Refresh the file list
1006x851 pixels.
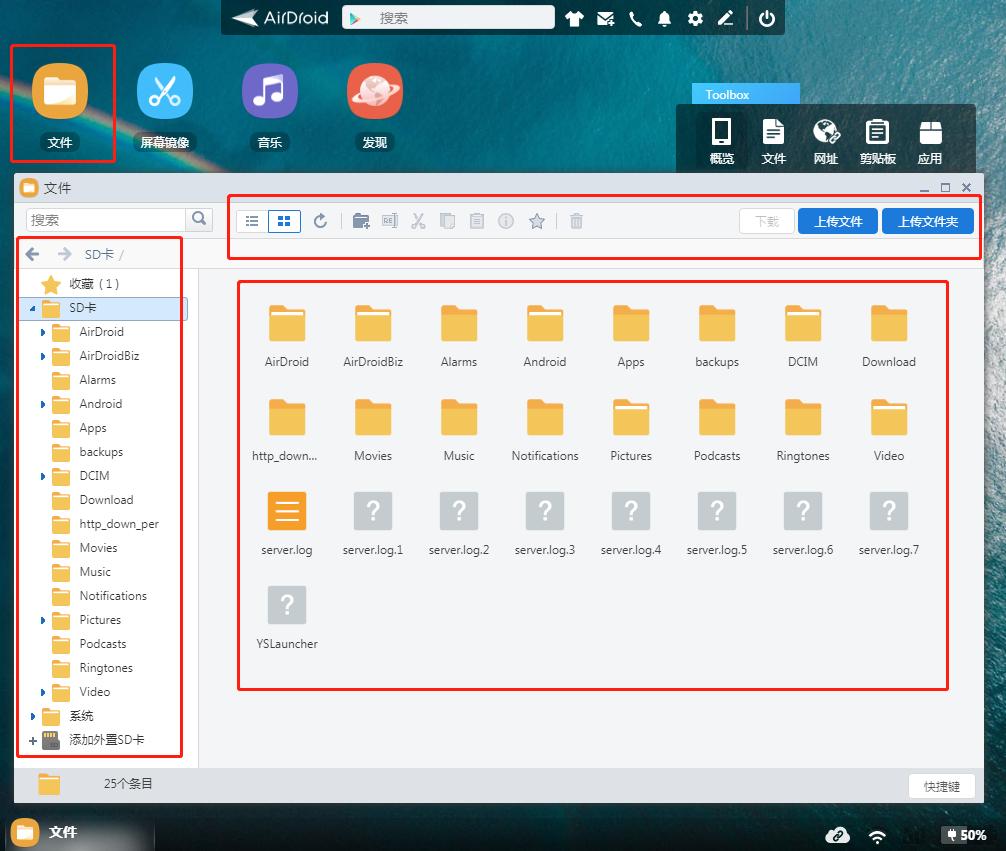tap(320, 221)
